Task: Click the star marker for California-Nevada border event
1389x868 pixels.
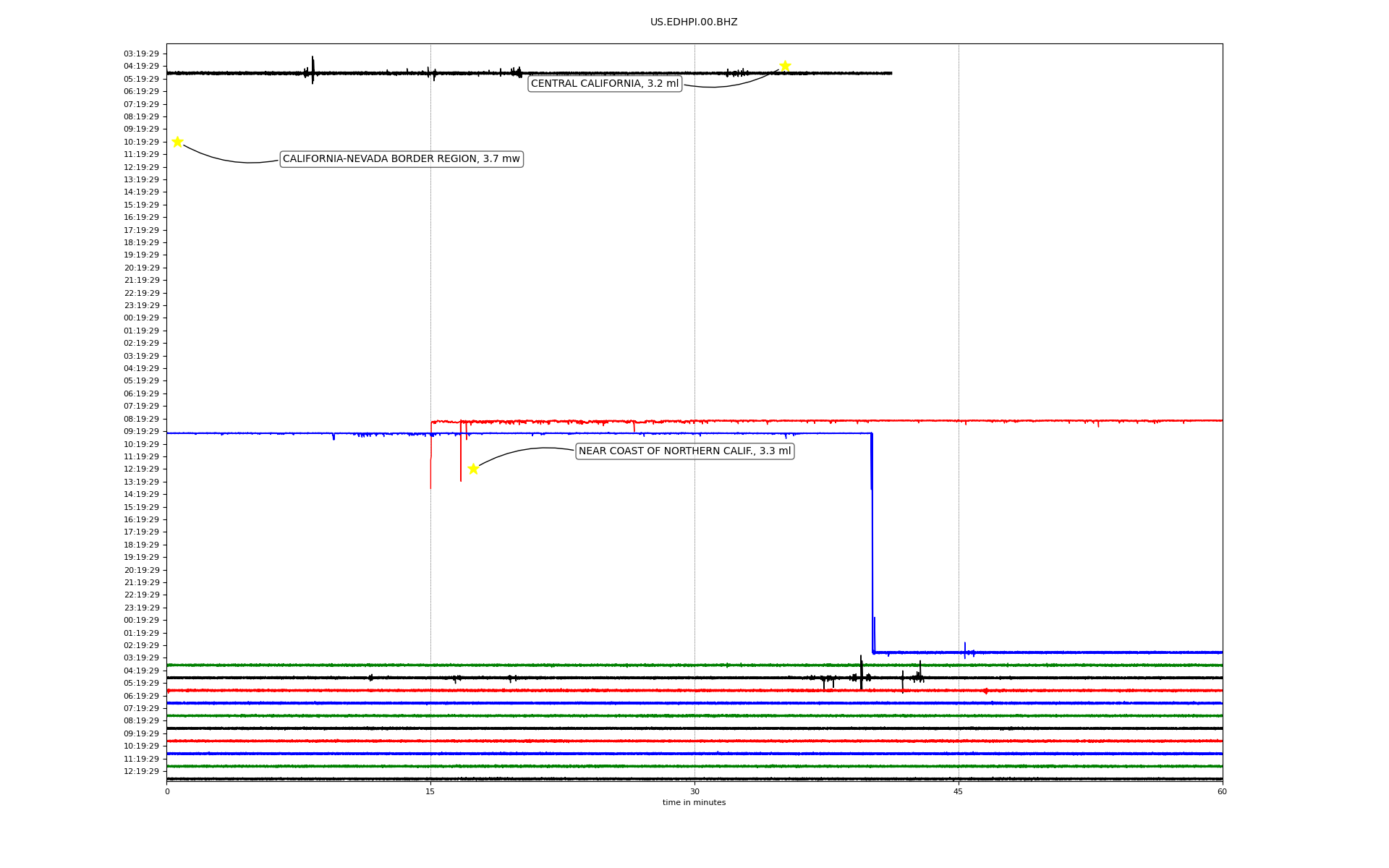Action: point(177,142)
